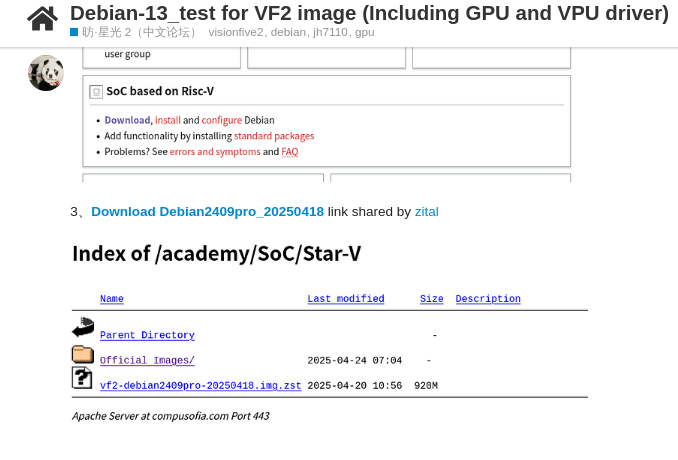Go to the forum home icon
Image resolution: width=678 pixels, height=460 pixels.
42,19
